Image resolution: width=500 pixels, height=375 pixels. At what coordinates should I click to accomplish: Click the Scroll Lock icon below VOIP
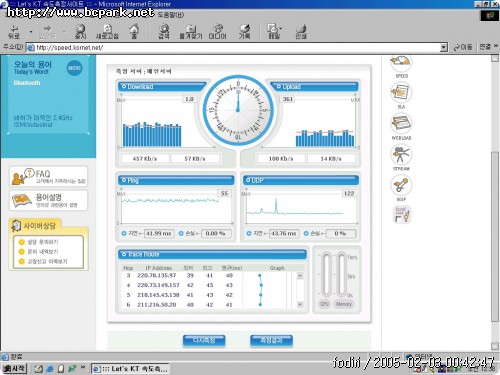(x=402, y=215)
